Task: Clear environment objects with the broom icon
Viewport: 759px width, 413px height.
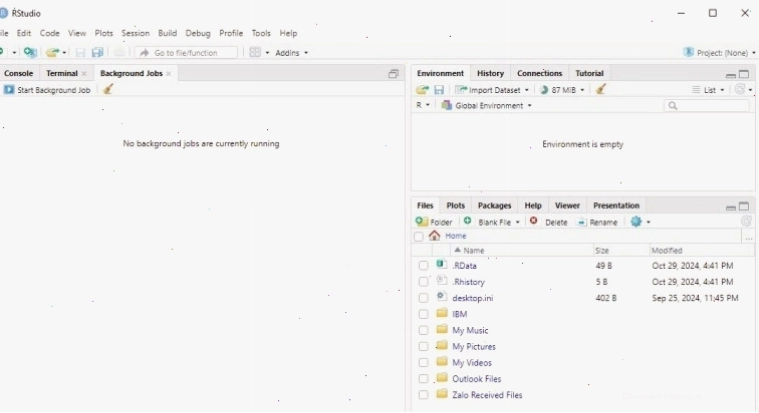Action: (601, 89)
